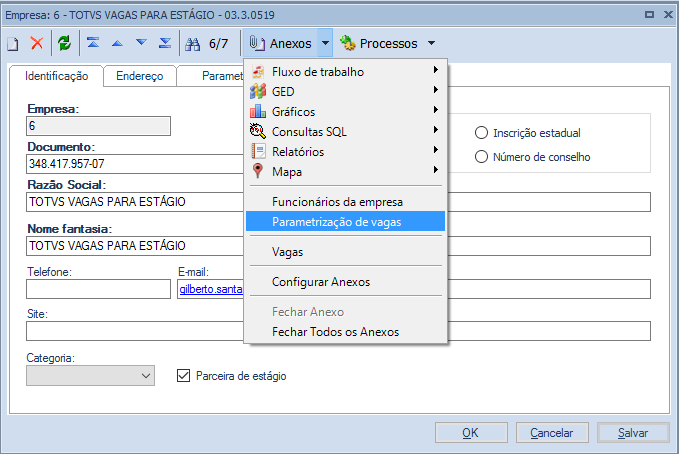The width and height of the screenshot is (679, 454).
Task: Click the Salvar button
Action: coord(633,433)
